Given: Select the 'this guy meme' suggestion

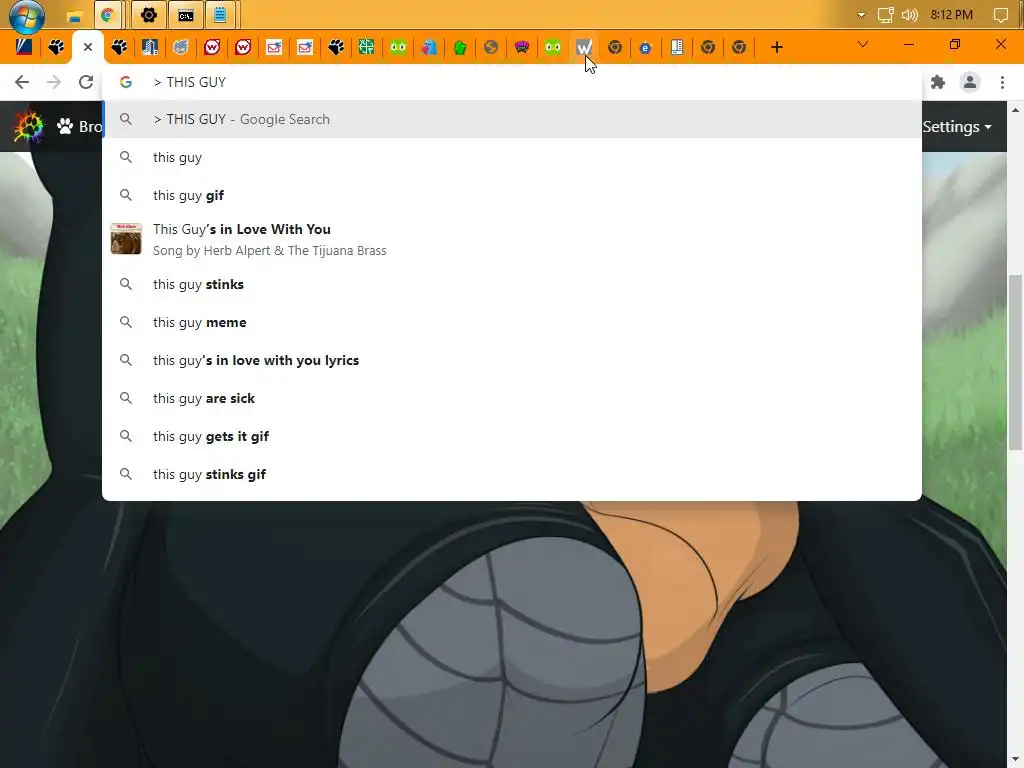Looking at the screenshot, I should pos(512,322).
